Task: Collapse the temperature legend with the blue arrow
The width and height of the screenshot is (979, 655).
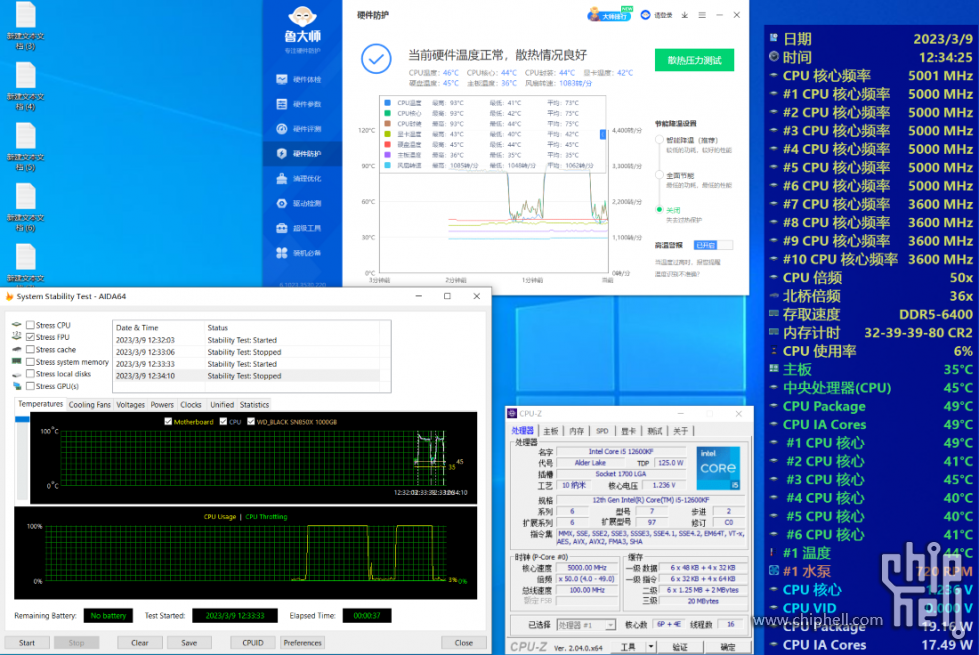Action: (603, 134)
